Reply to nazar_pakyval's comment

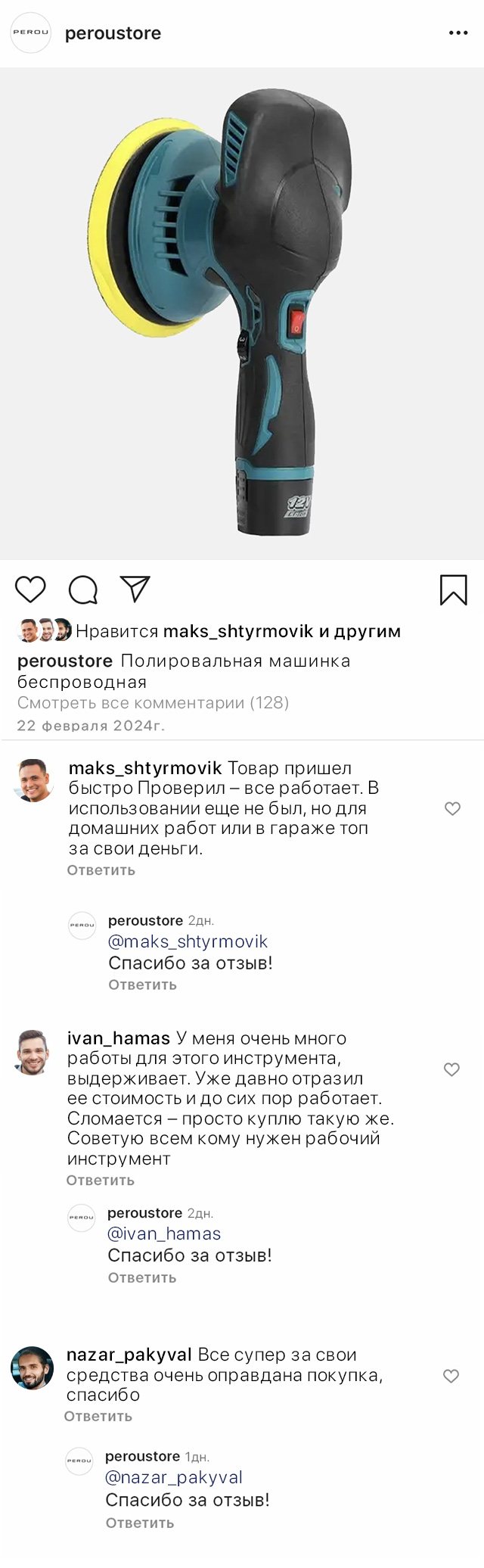point(98,1416)
